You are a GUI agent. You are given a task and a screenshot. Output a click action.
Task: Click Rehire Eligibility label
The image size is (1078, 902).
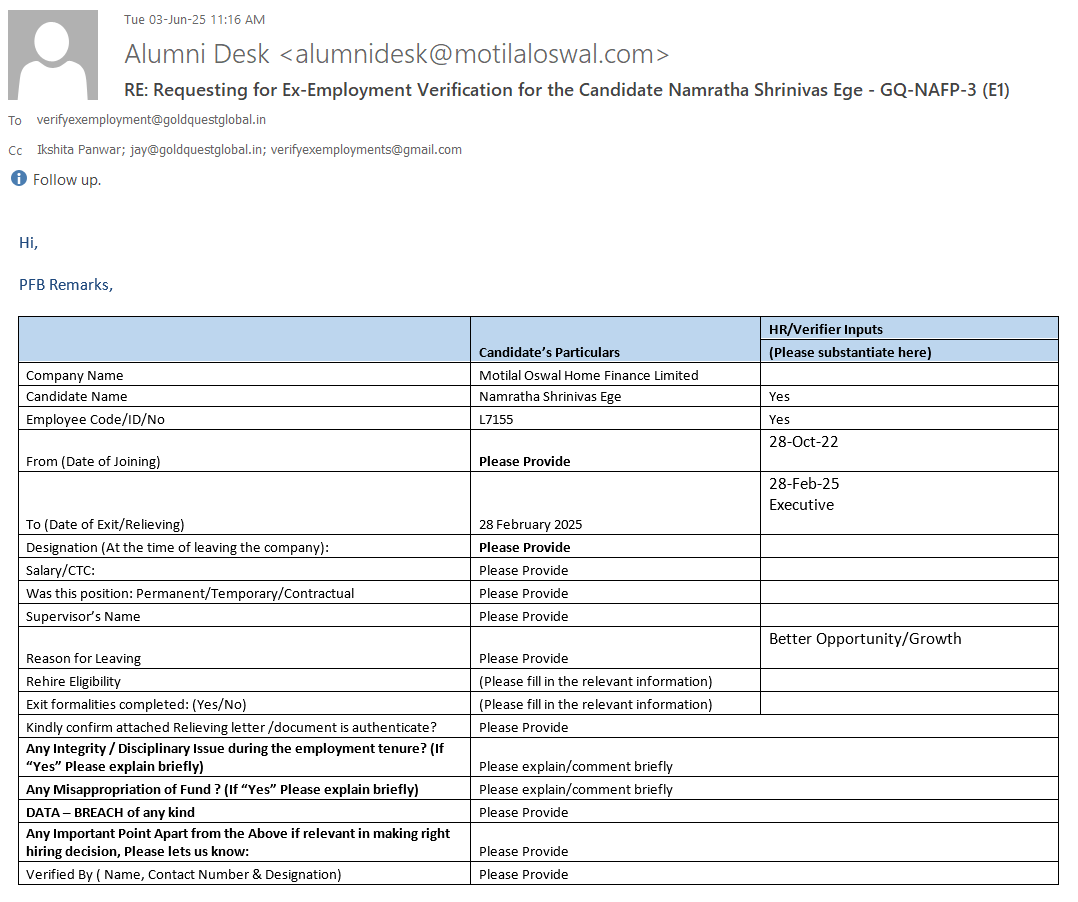point(73,681)
